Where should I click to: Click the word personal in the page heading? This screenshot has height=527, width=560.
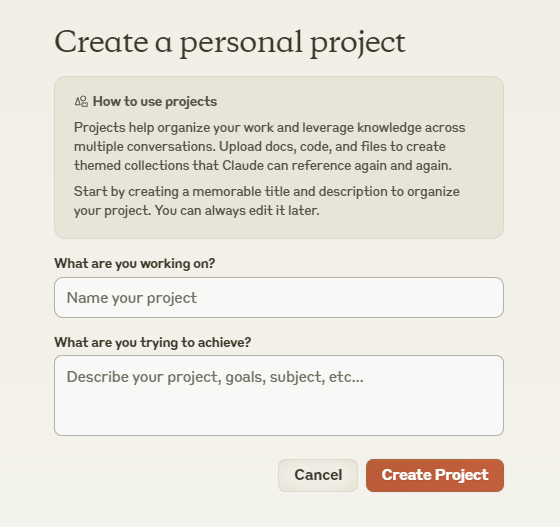tap(241, 45)
